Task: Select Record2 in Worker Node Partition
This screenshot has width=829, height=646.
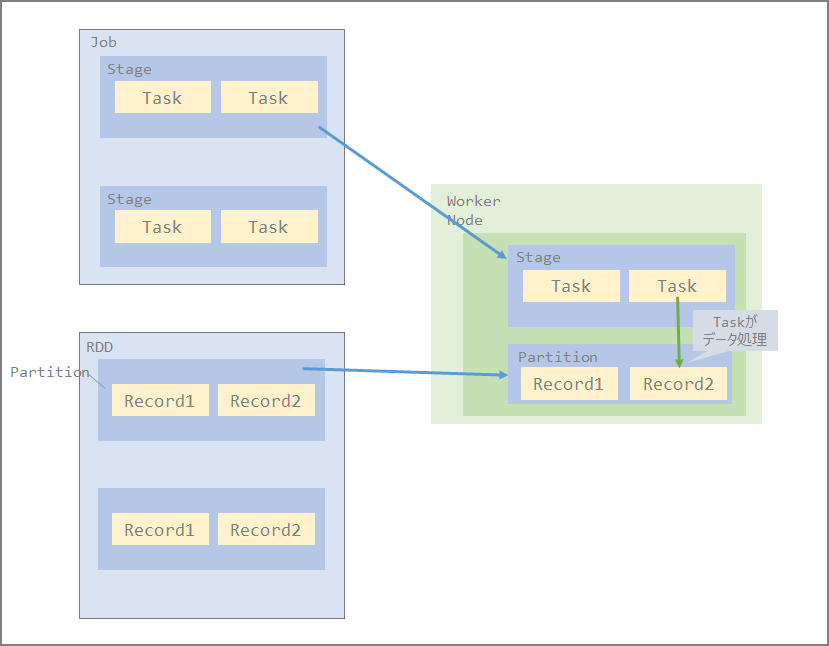Action: (x=678, y=384)
